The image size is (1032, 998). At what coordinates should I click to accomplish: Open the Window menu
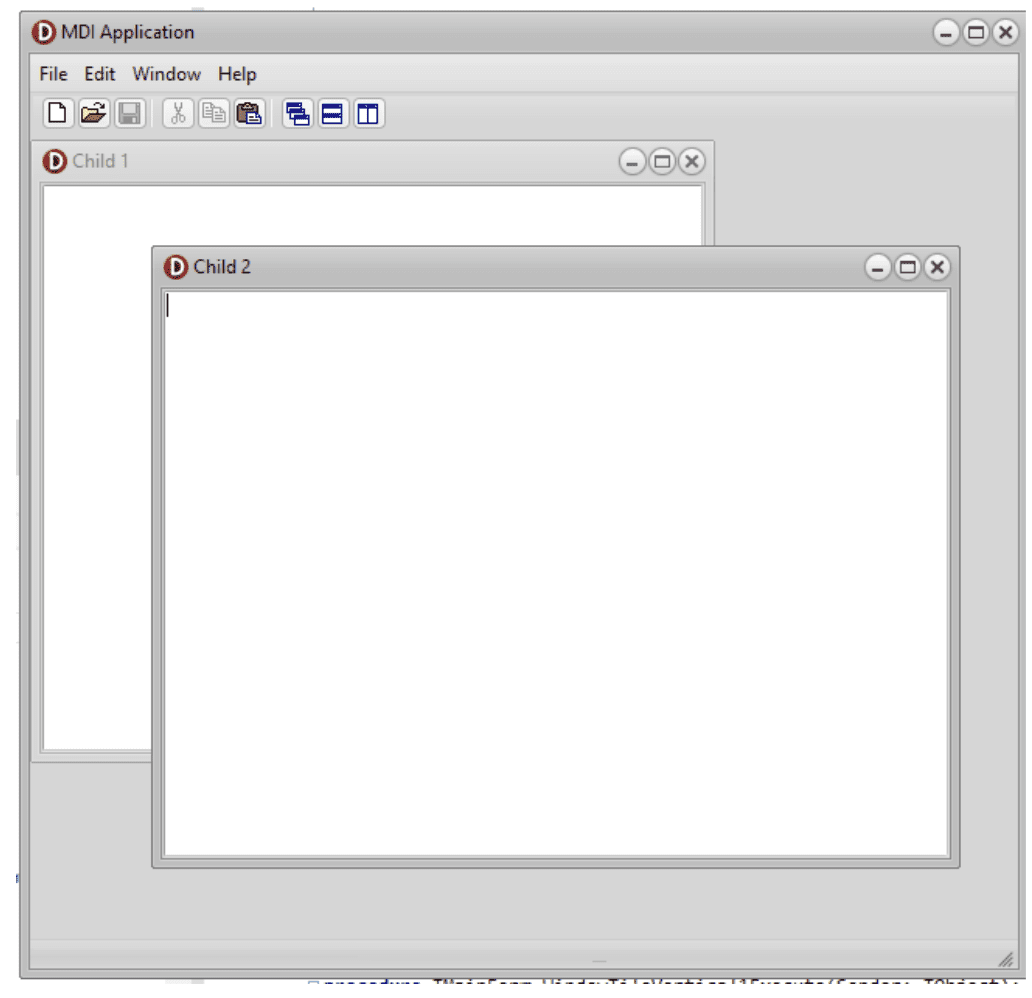pyautogui.click(x=166, y=74)
